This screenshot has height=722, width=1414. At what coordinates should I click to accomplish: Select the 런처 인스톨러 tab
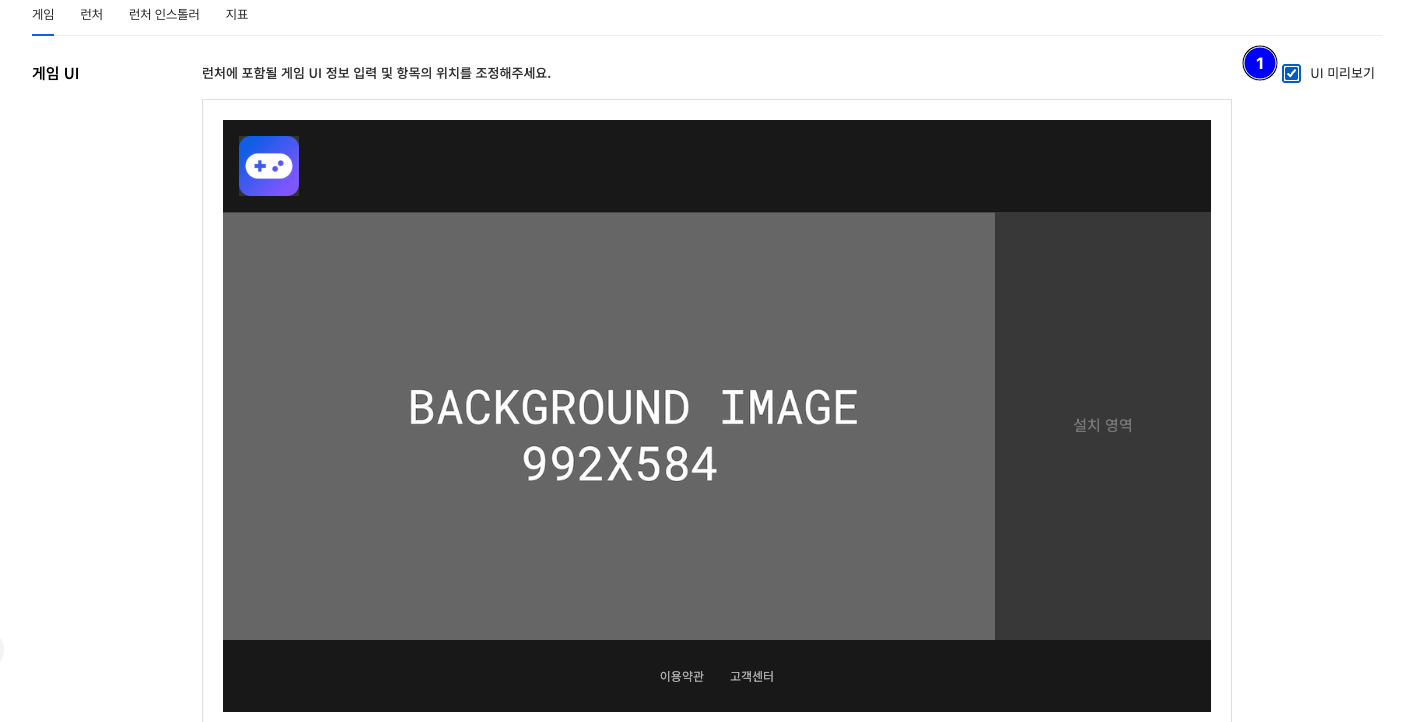click(164, 15)
